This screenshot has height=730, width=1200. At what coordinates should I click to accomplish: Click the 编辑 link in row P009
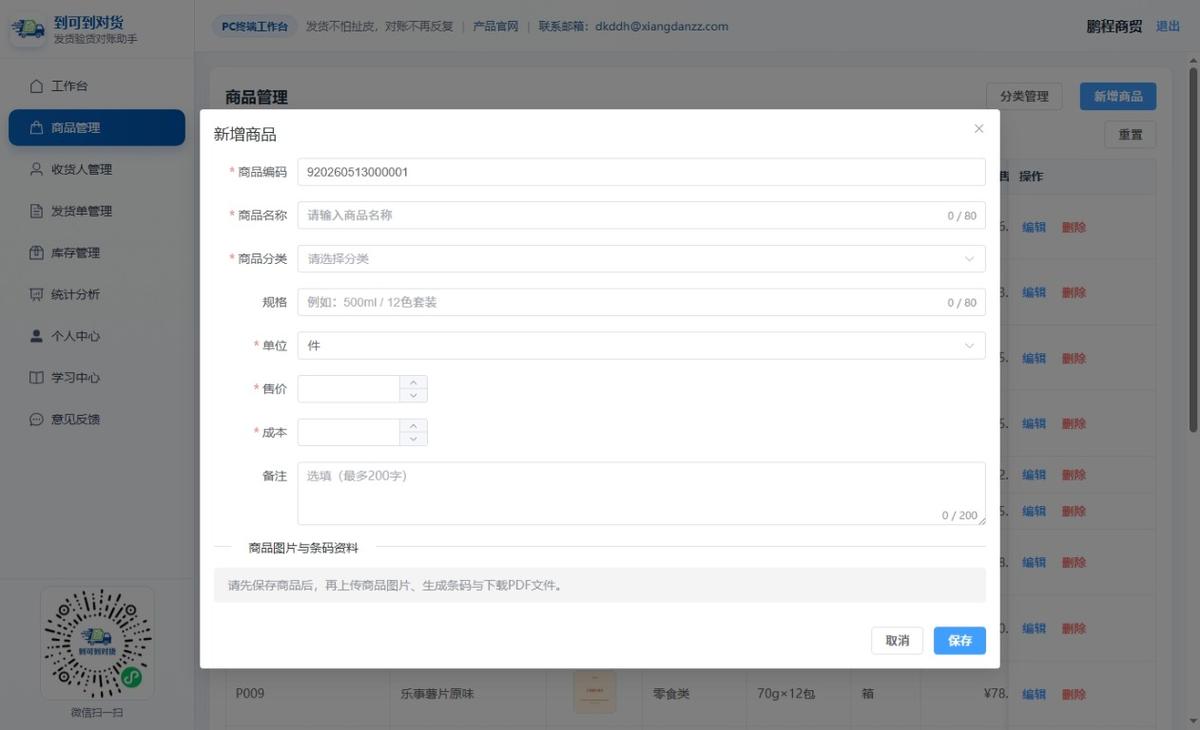1034,694
